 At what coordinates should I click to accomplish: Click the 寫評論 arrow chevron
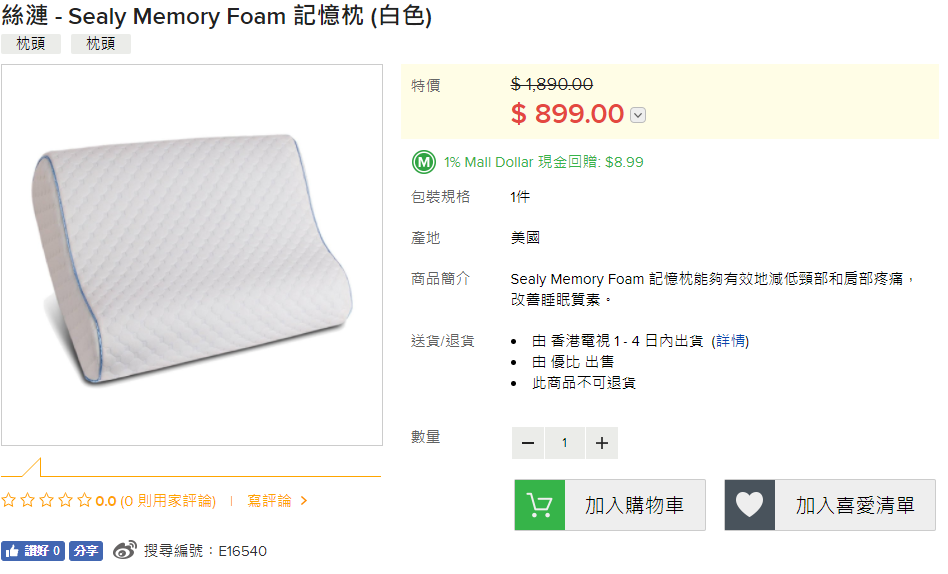pos(304,501)
